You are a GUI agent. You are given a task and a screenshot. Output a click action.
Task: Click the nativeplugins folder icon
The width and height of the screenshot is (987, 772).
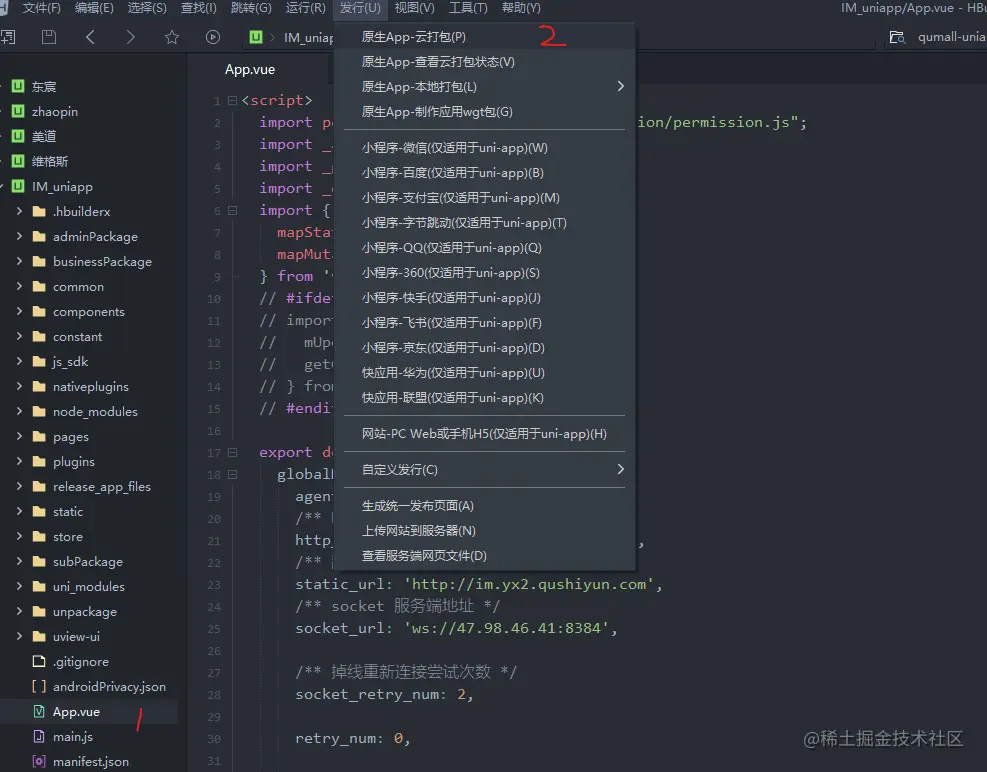tap(39, 387)
